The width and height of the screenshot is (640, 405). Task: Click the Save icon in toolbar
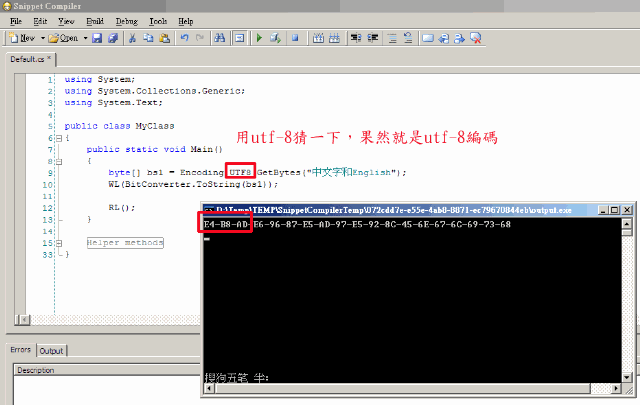pyautogui.click(x=98, y=38)
